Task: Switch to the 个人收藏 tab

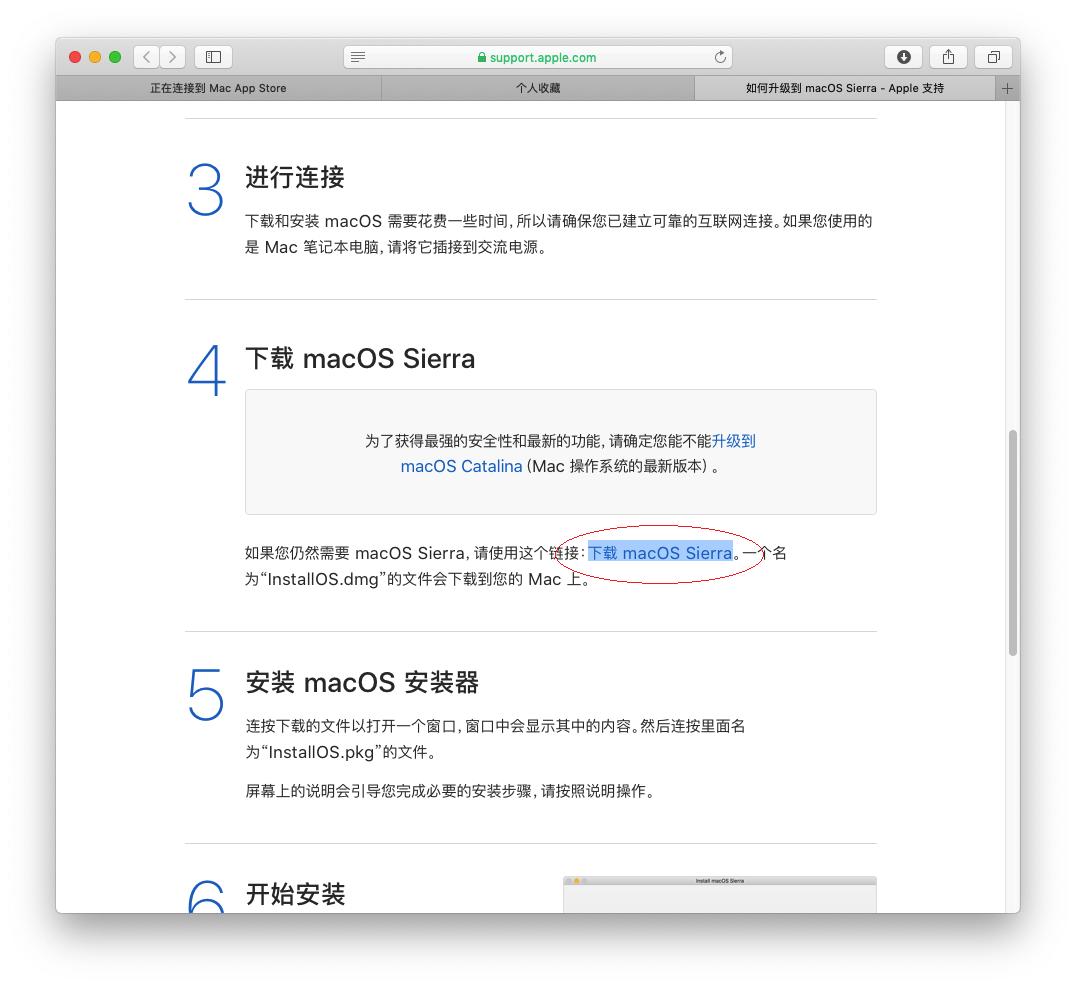Action: pyautogui.click(x=538, y=88)
